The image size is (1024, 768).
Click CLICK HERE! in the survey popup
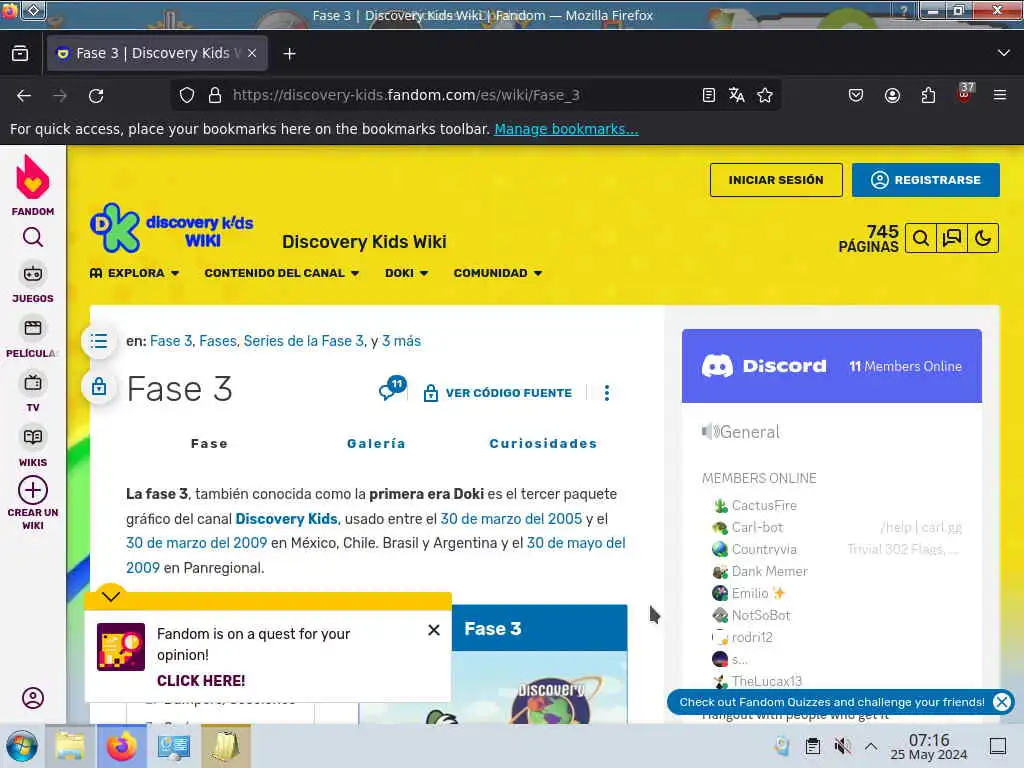coord(201,680)
